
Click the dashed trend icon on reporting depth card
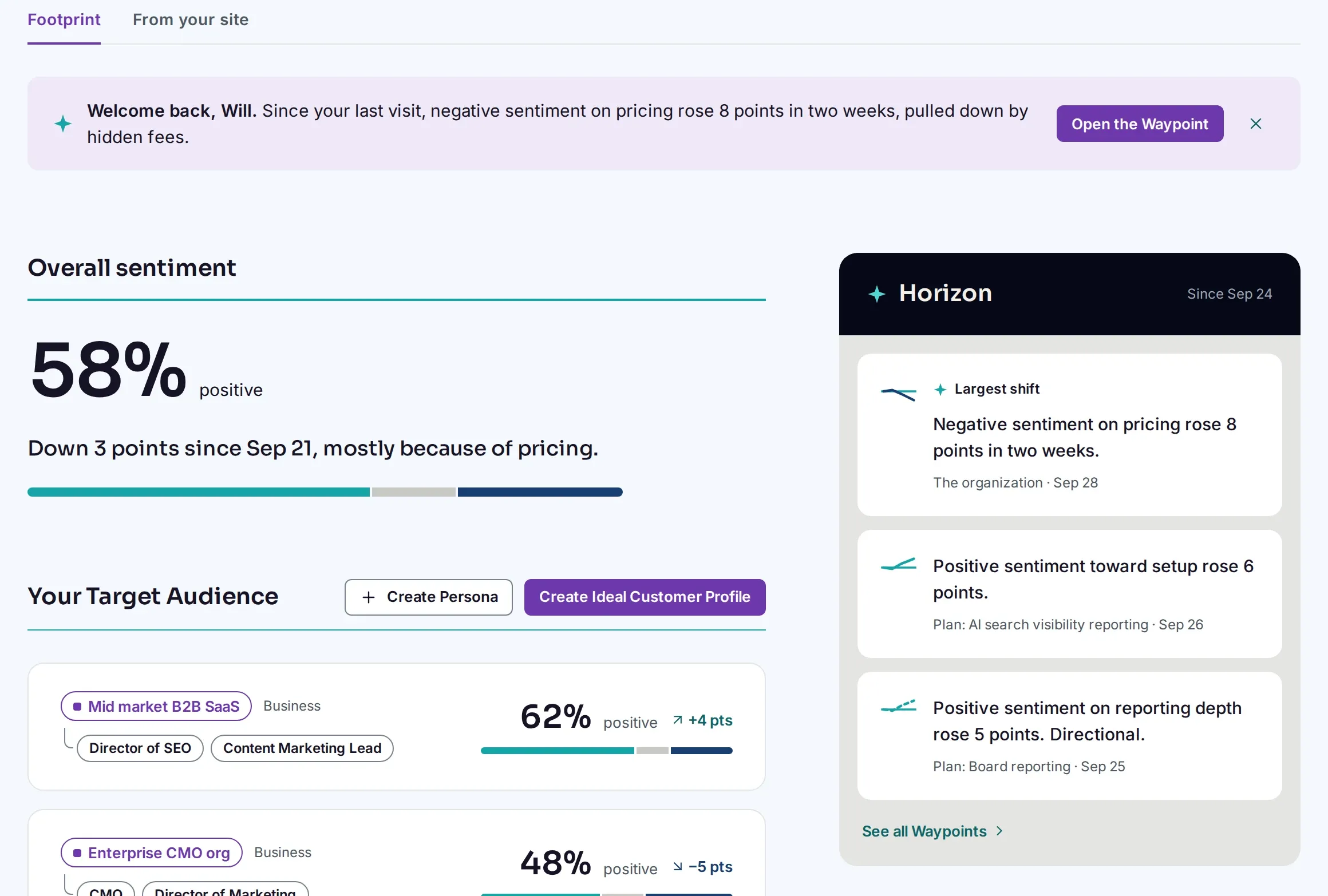coord(898,706)
